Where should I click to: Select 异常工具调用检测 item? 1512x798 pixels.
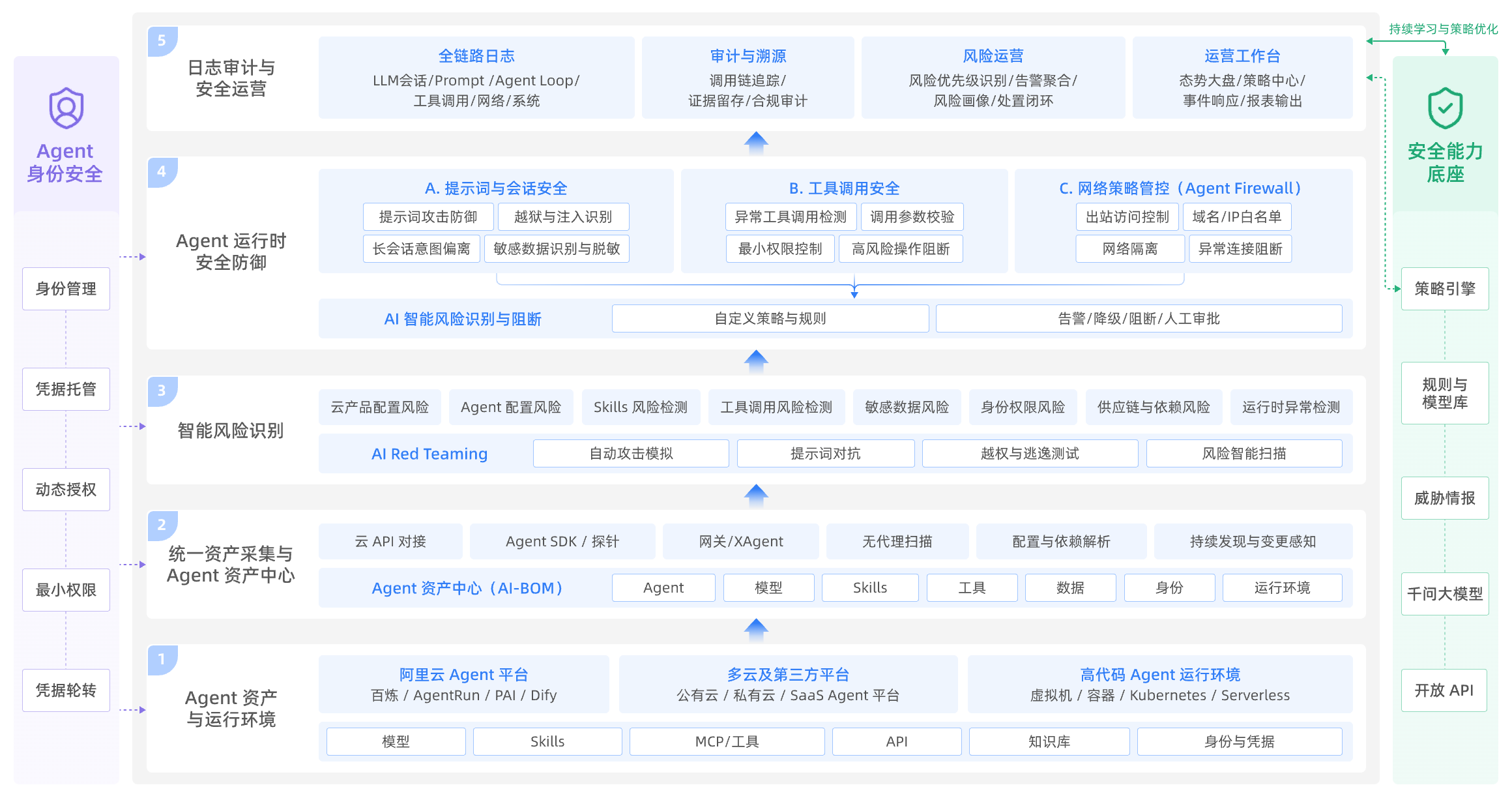791,217
